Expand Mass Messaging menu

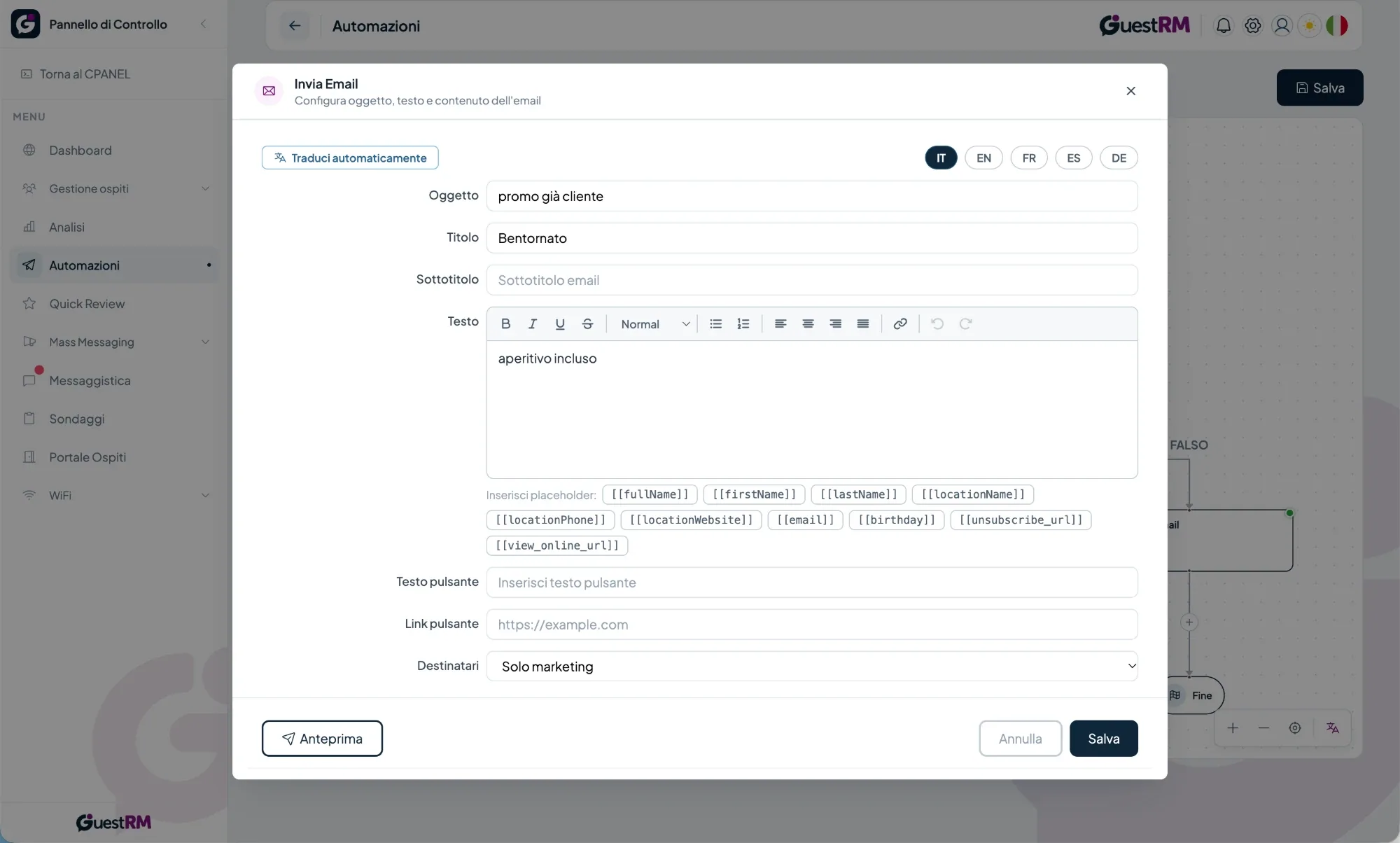coord(115,342)
